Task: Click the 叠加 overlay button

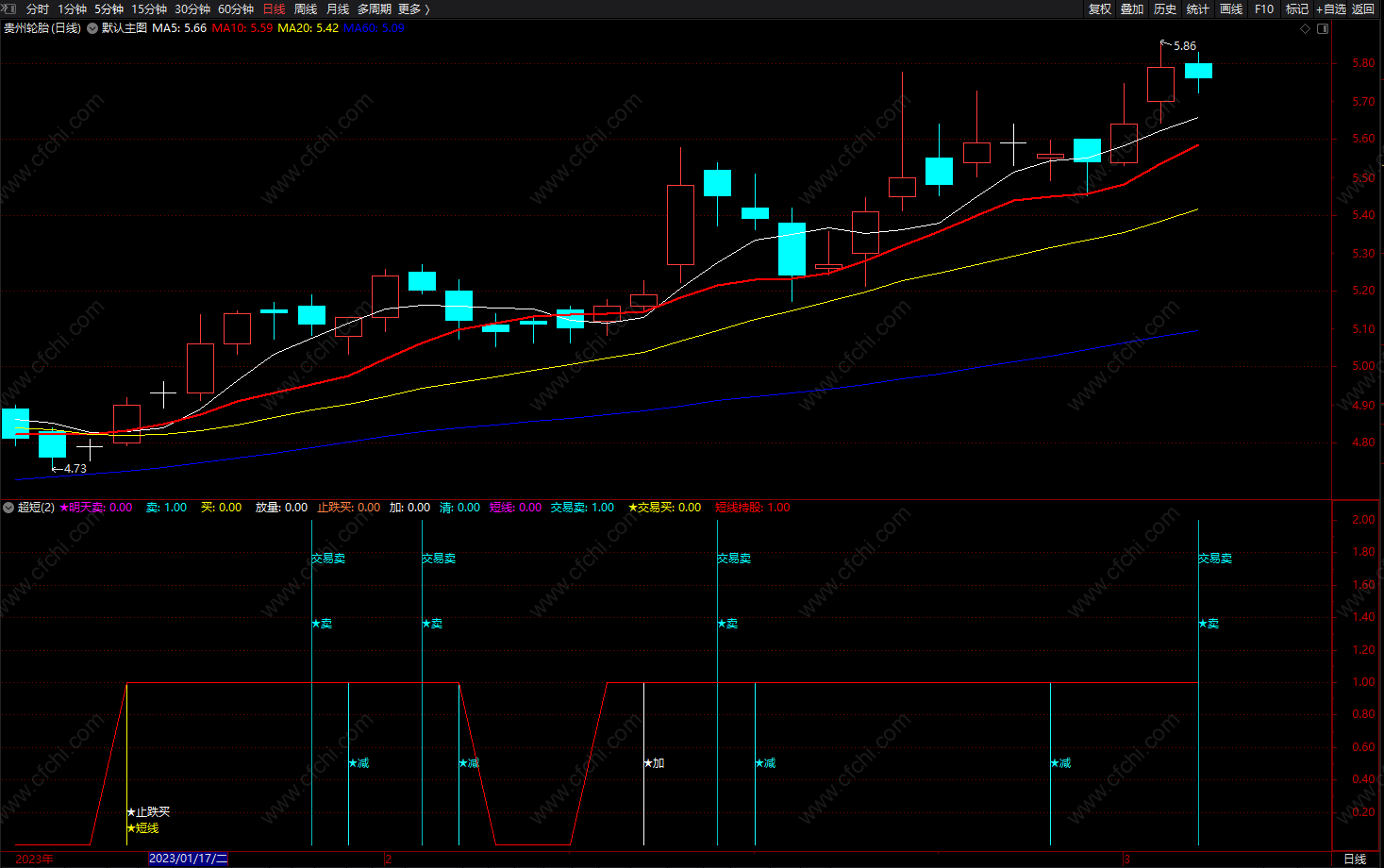Action: click(1132, 8)
